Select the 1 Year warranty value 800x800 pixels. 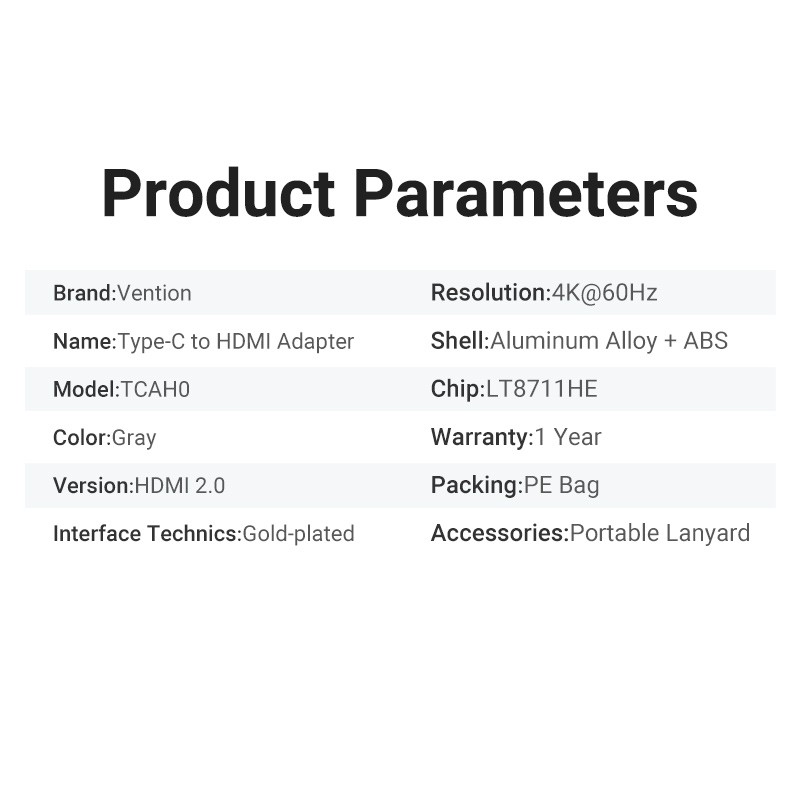tap(568, 437)
